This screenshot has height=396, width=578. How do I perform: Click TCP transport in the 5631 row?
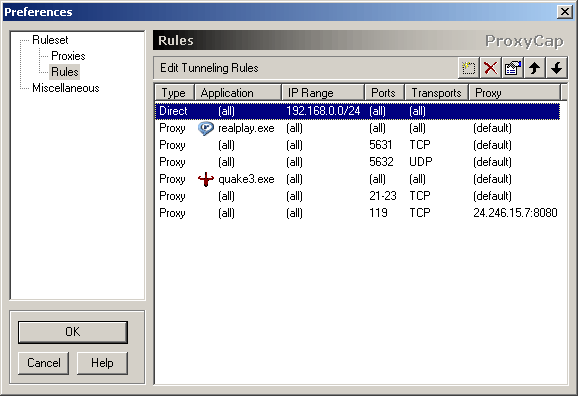419,145
